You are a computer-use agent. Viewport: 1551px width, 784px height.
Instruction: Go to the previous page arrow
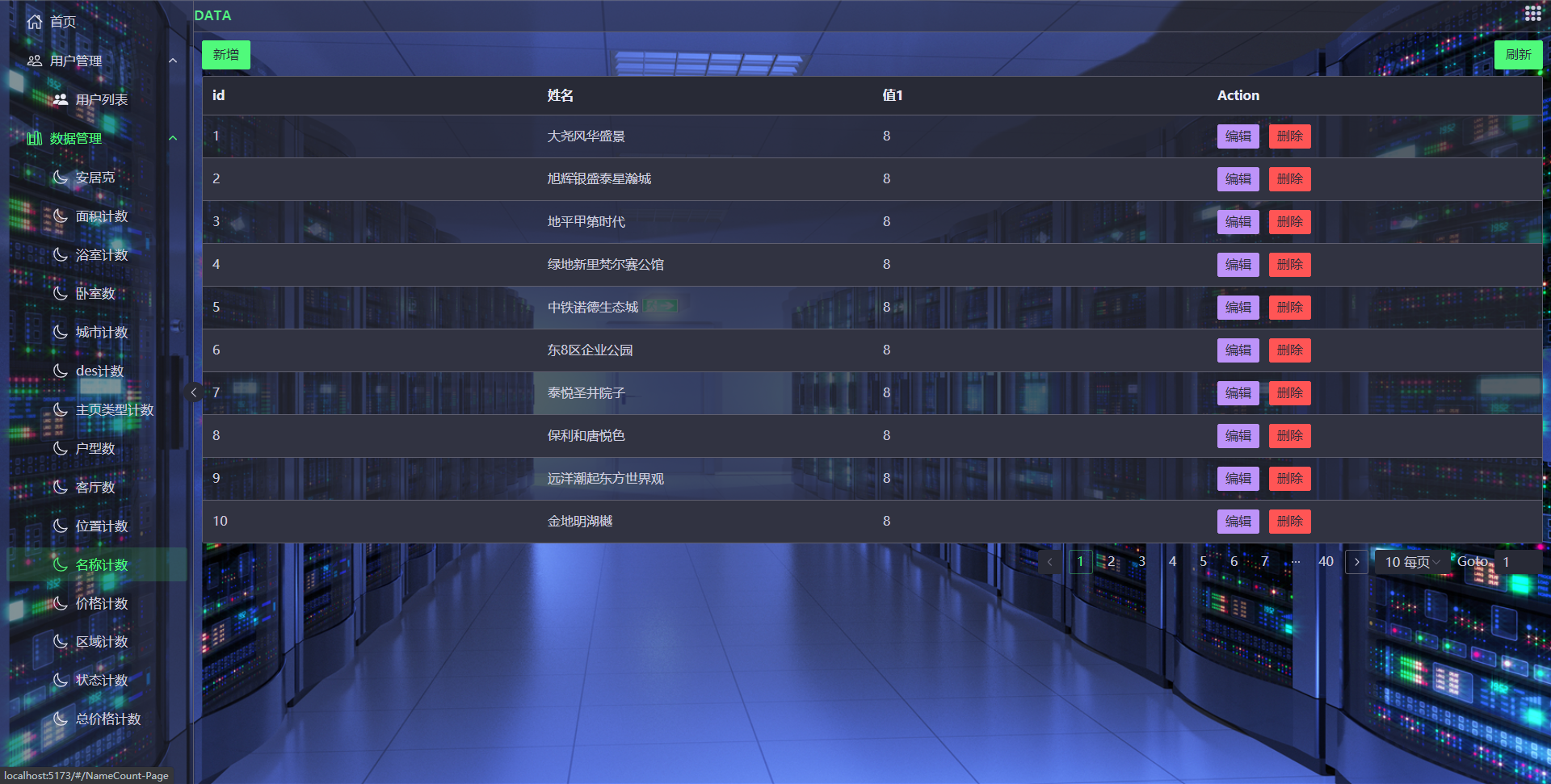click(1049, 562)
